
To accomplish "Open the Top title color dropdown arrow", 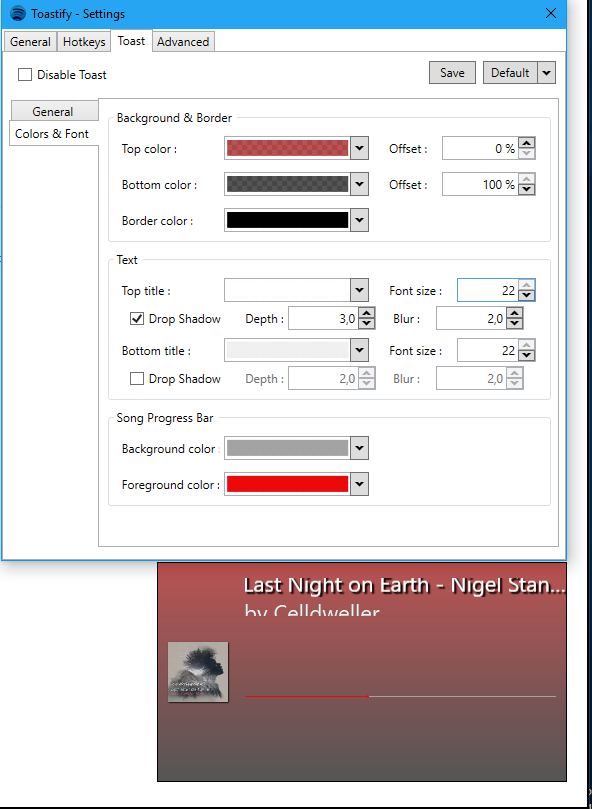I will (x=359, y=290).
